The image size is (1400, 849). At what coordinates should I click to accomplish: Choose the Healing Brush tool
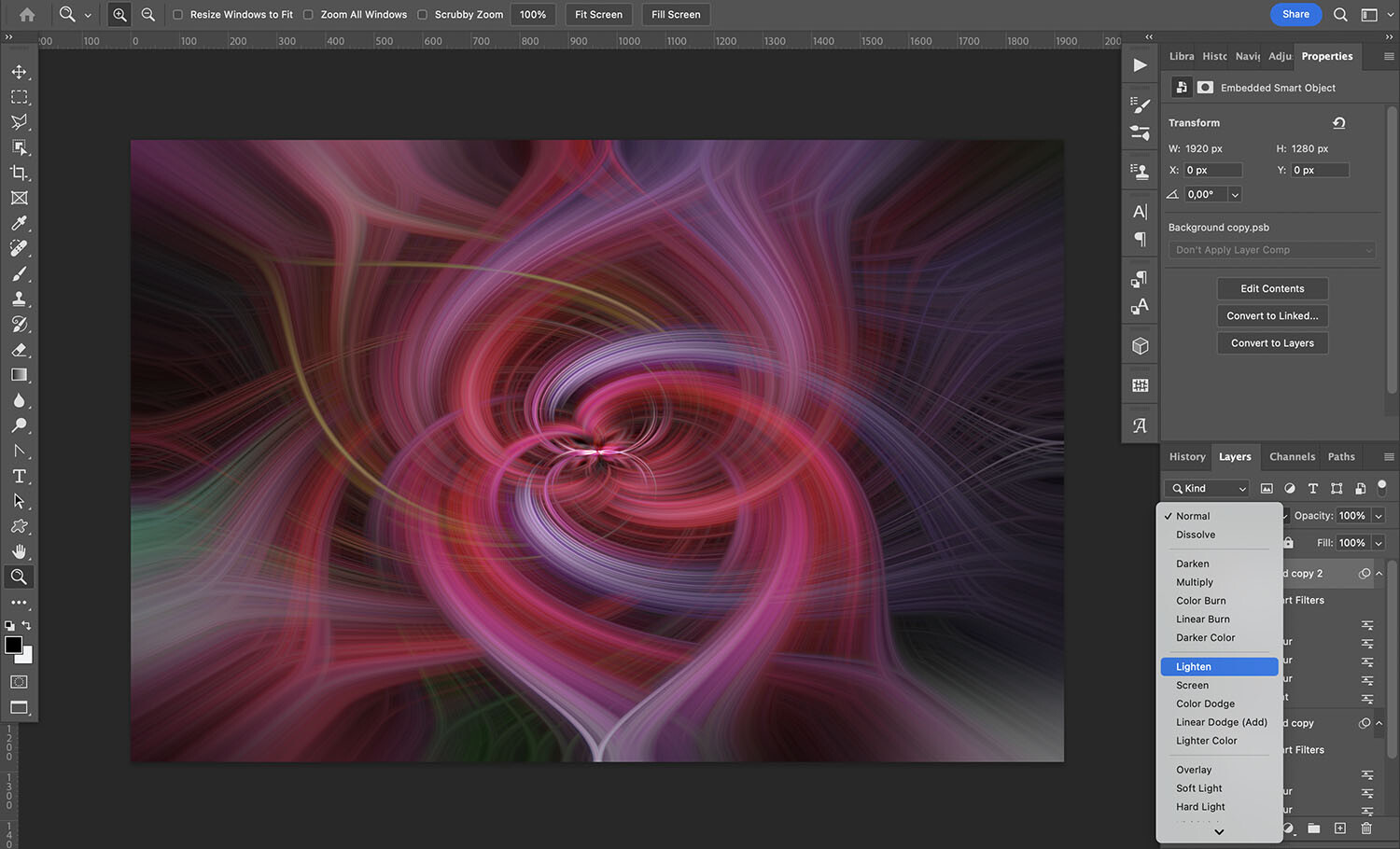pyautogui.click(x=19, y=248)
